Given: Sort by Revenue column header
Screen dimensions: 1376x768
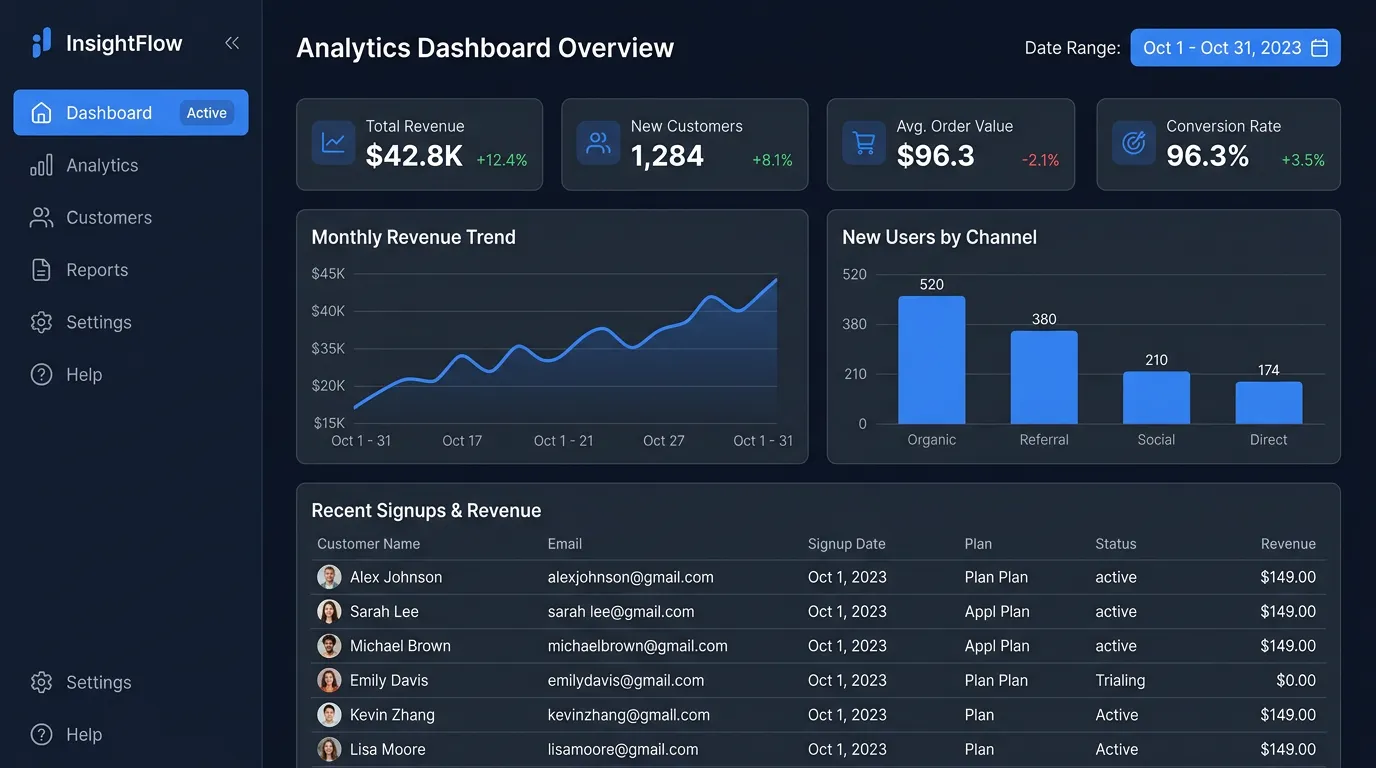Looking at the screenshot, I should click(1288, 544).
